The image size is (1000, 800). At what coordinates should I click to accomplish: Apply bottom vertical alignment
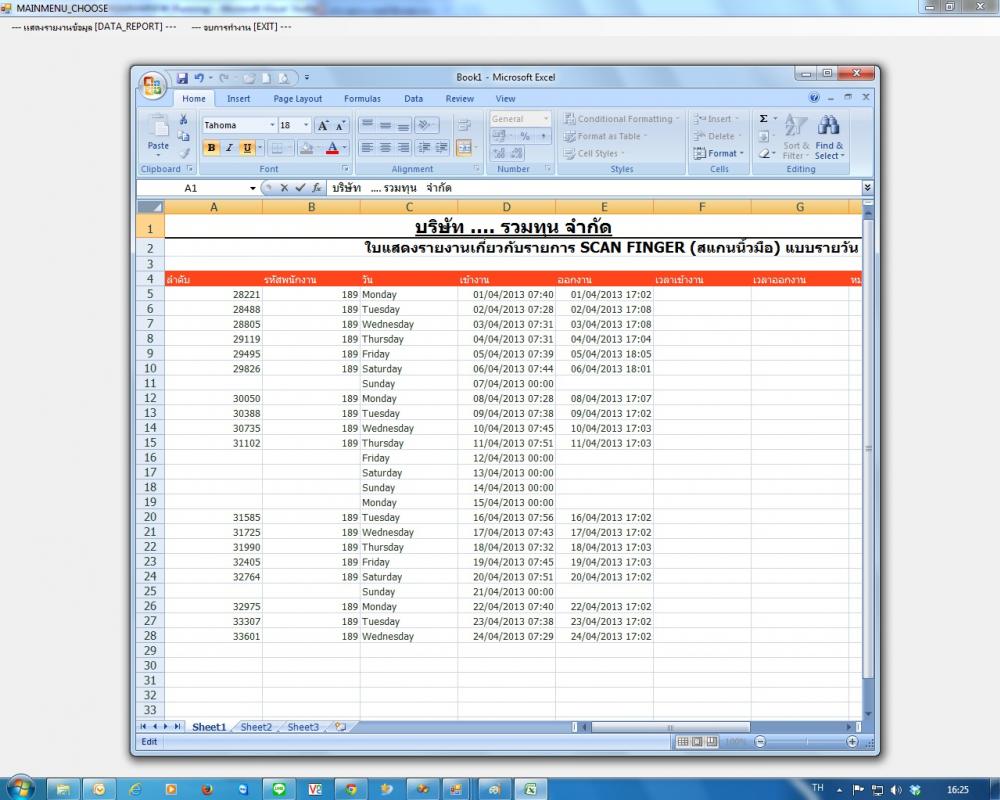403,126
